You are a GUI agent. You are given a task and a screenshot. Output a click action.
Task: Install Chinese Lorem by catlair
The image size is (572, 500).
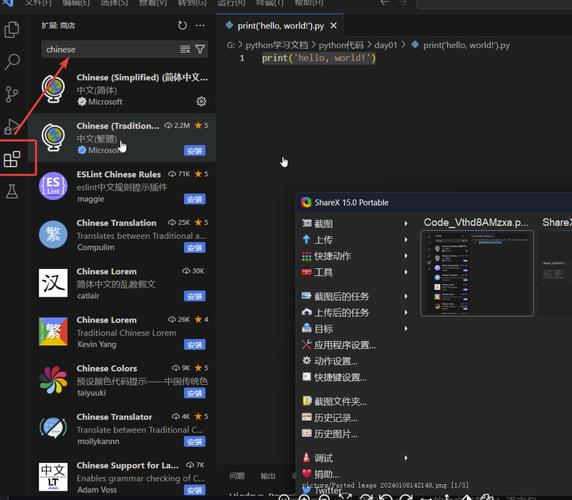pos(195,296)
